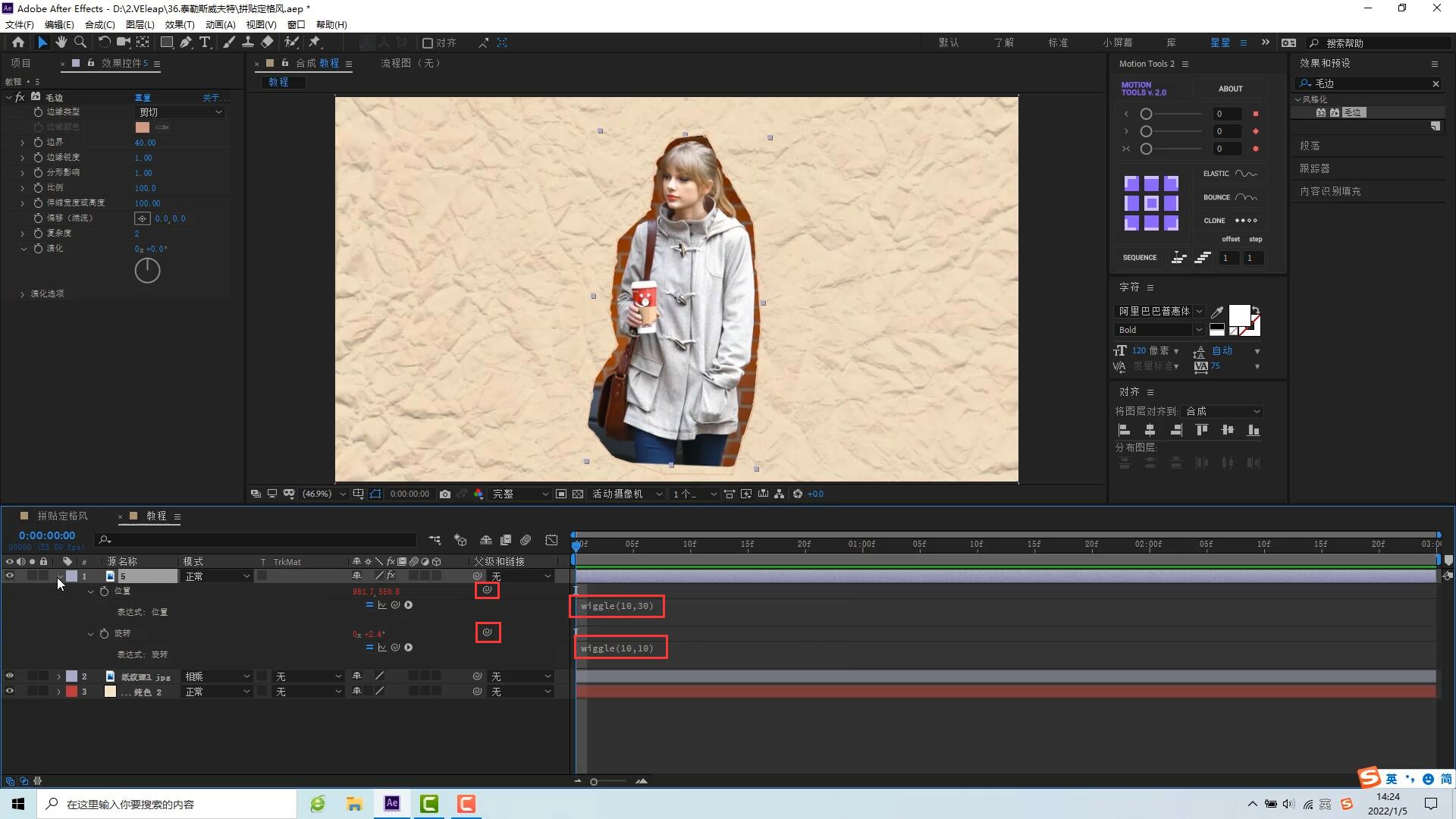Viewport: 1456px width, 819px height.
Task: Click the fill color white swatch
Action: pyautogui.click(x=1238, y=314)
